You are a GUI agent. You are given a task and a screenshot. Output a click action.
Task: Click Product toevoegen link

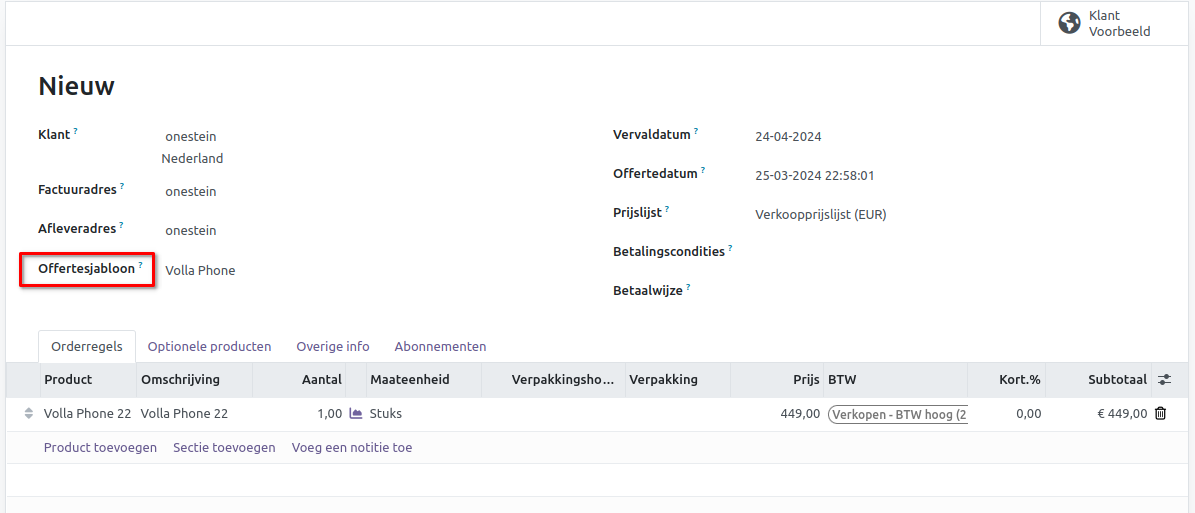click(100, 447)
